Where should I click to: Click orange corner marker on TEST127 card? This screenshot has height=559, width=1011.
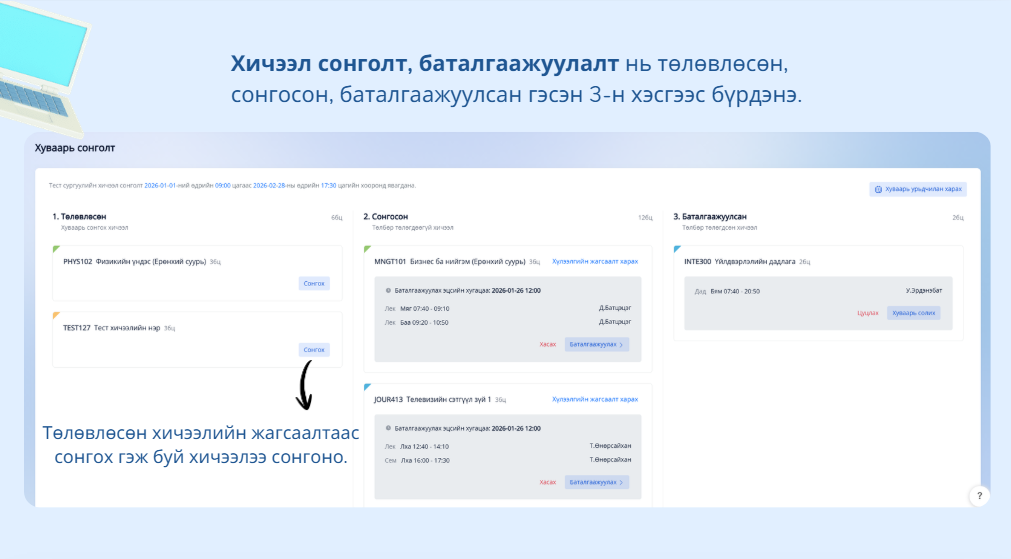[x=56, y=315]
